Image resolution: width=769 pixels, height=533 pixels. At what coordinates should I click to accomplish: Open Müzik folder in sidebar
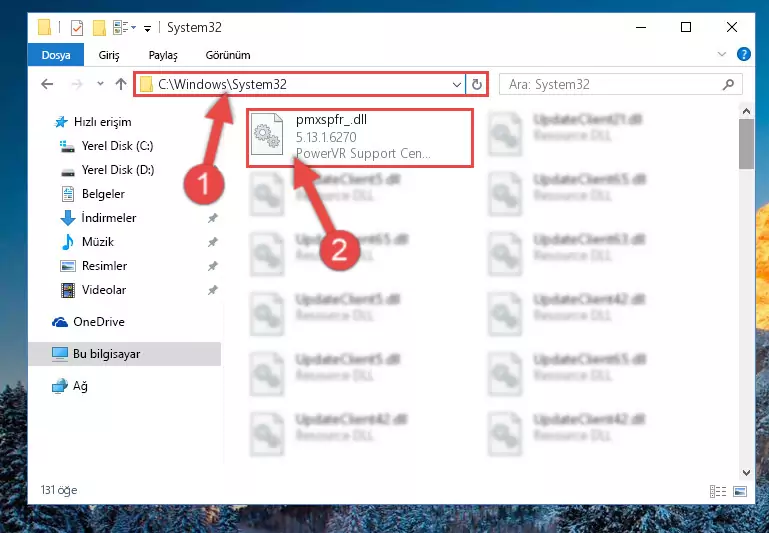pos(98,242)
